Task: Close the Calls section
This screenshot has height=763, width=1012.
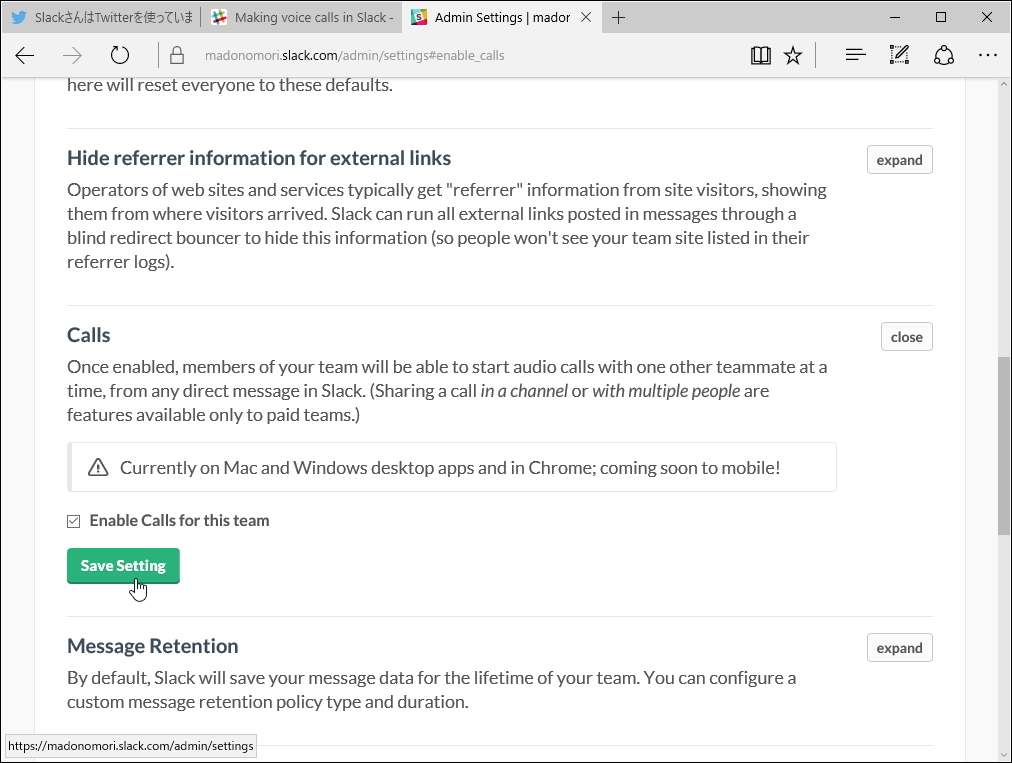Action: coord(906,337)
